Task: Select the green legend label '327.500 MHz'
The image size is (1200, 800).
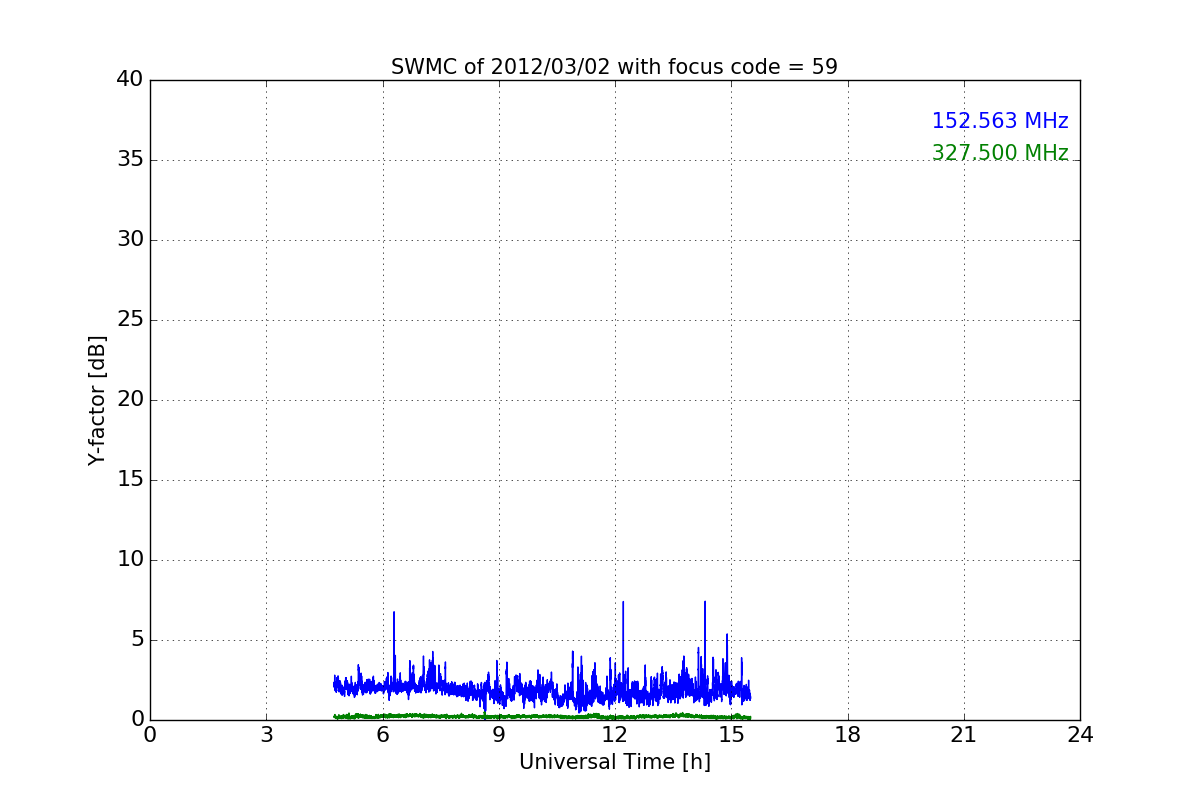Action: click(x=1000, y=153)
